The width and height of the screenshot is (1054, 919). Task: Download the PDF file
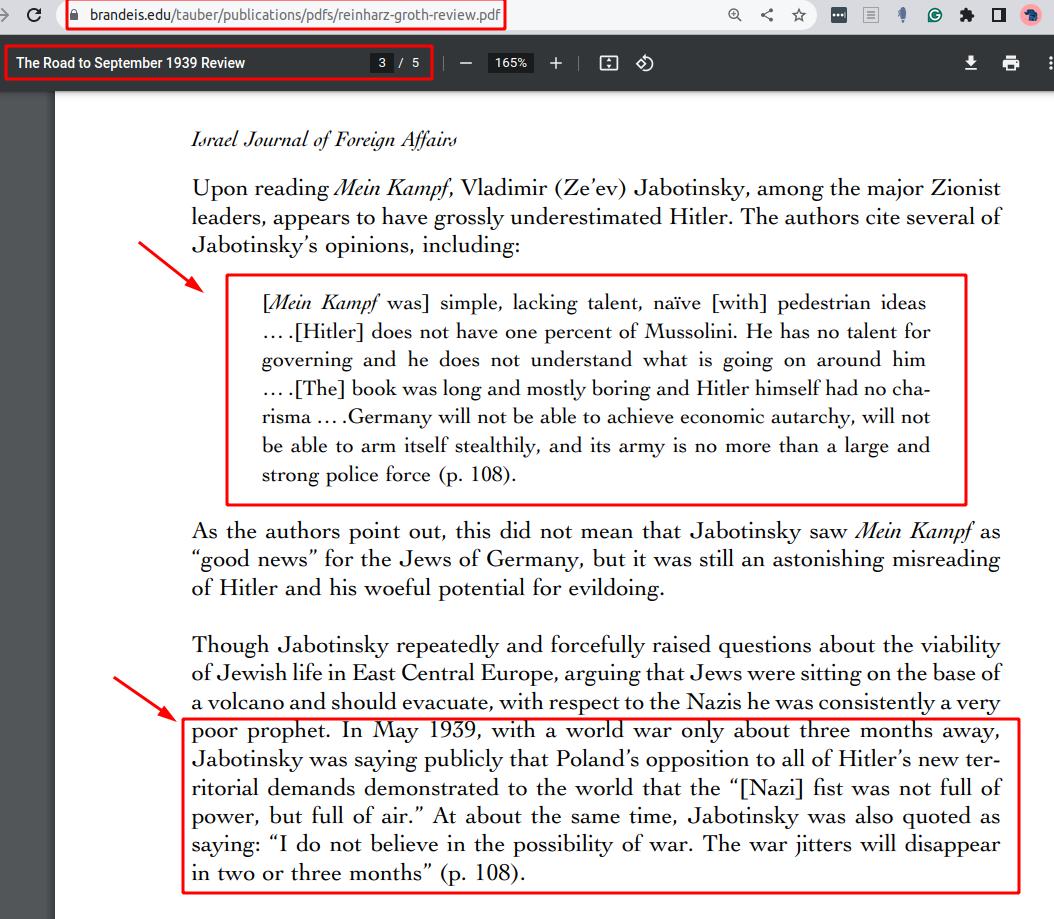tap(970, 63)
